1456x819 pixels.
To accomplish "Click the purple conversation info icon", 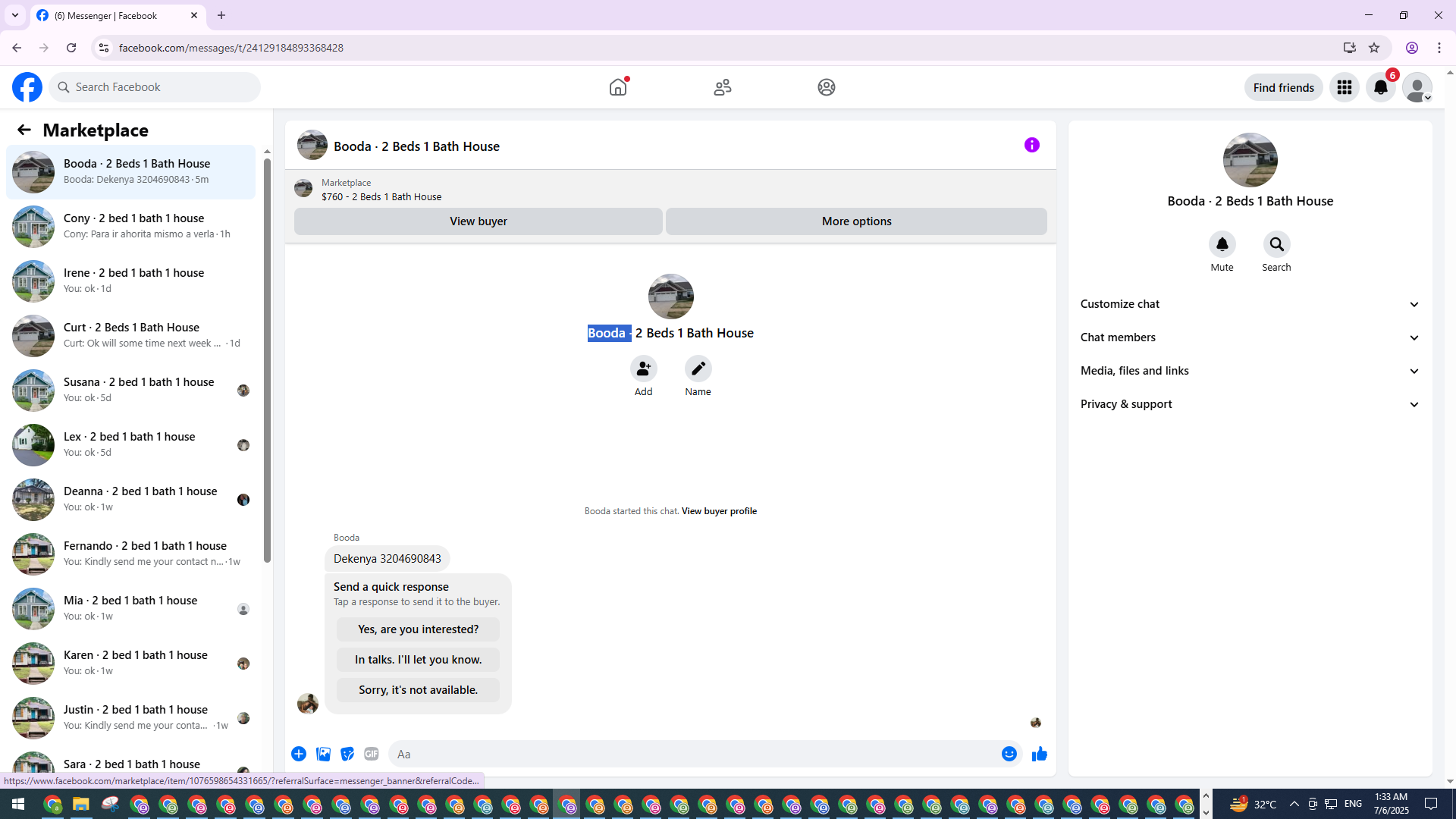I will point(1031,145).
